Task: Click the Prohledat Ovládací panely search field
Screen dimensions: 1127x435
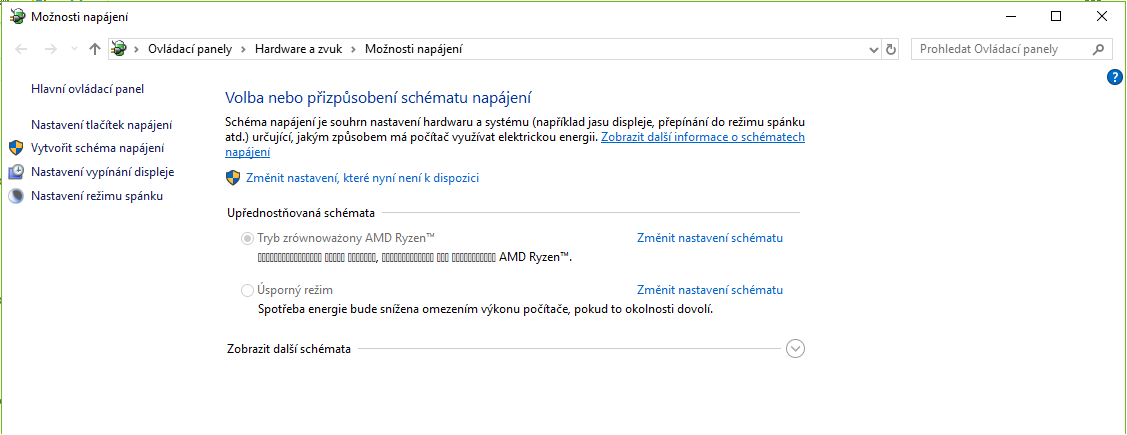Action: (1002, 49)
